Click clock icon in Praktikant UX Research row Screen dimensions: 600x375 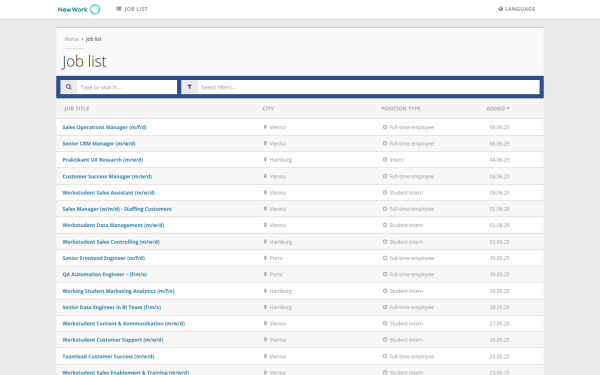coord(385,160)
